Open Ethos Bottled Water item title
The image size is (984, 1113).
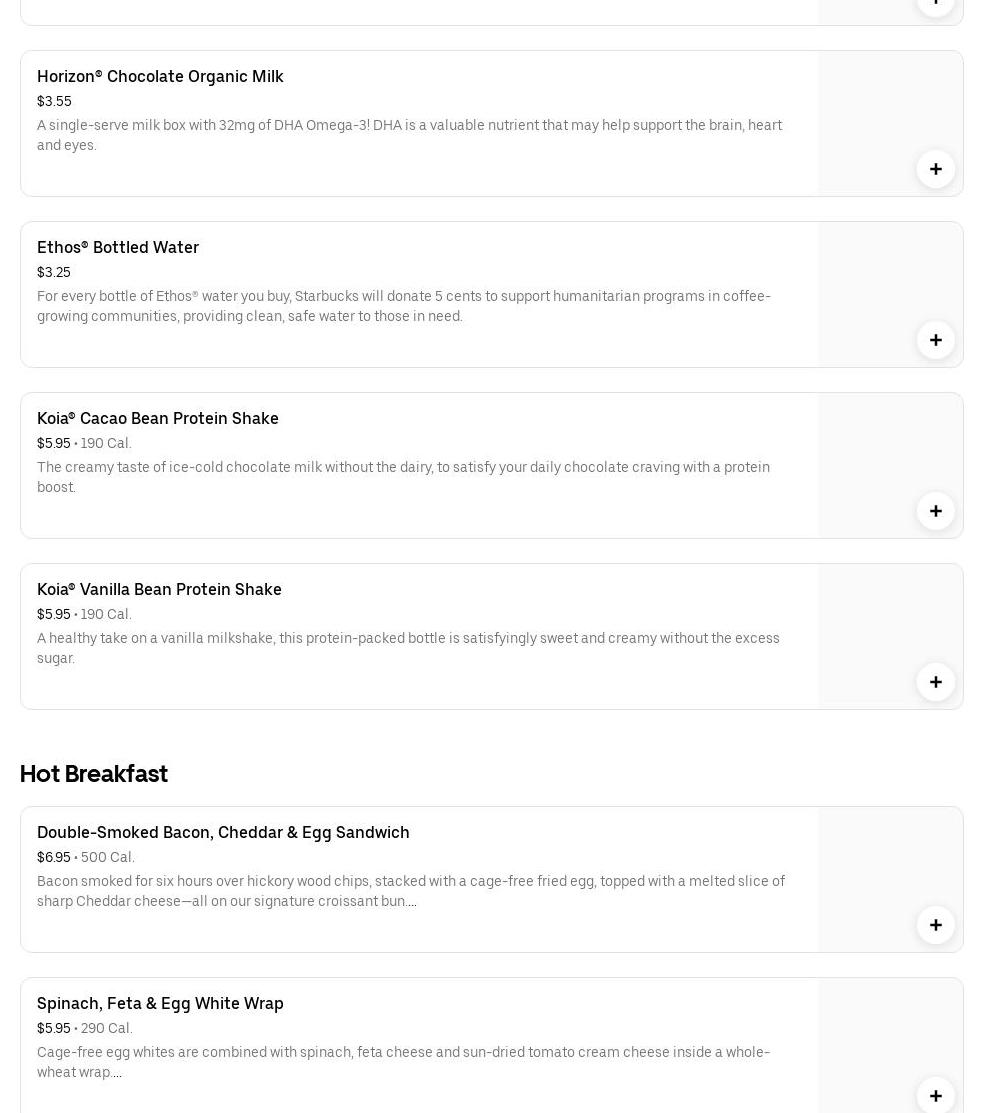click(118, 247)
